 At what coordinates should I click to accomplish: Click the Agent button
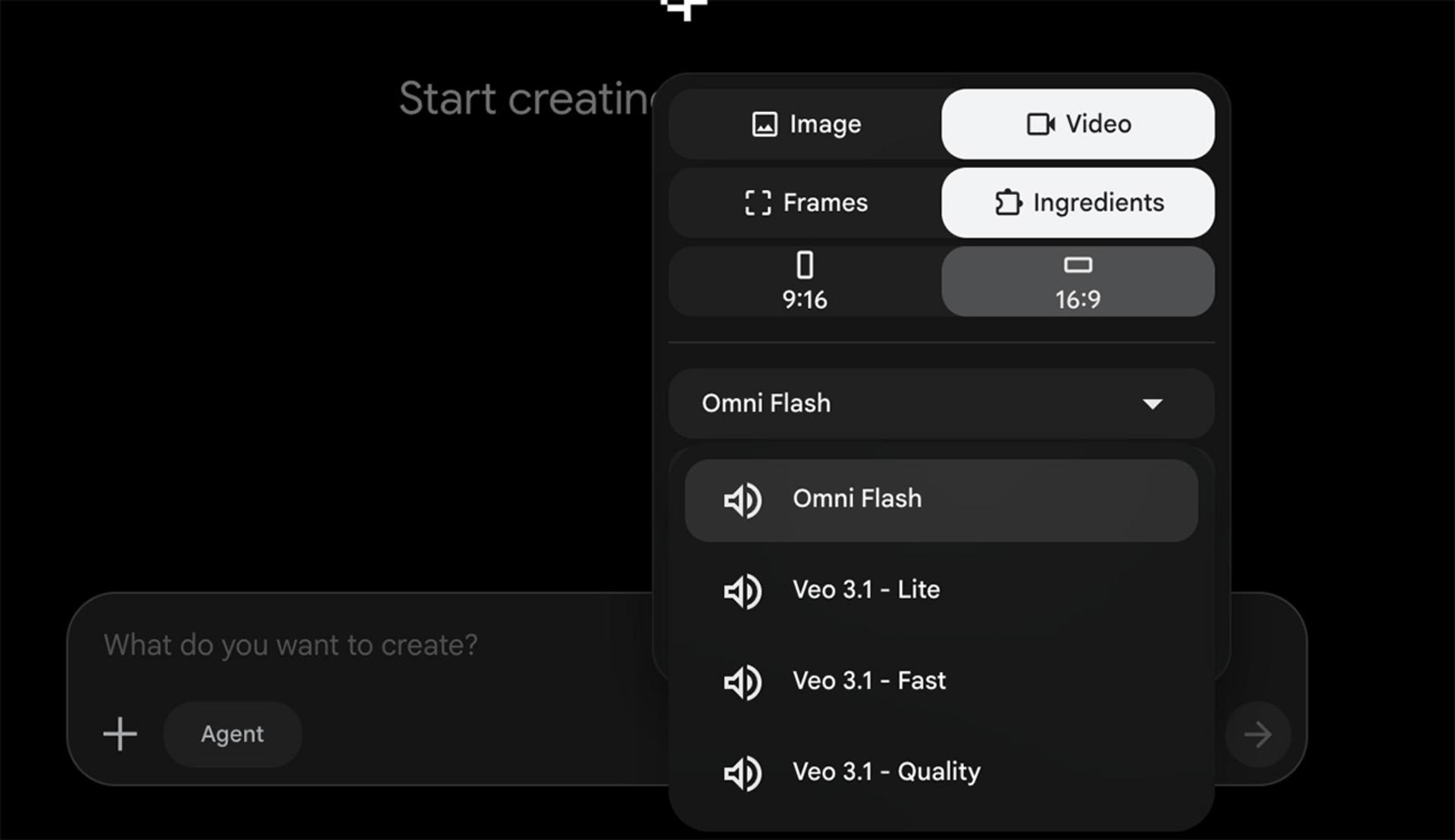tap(233, 734)
